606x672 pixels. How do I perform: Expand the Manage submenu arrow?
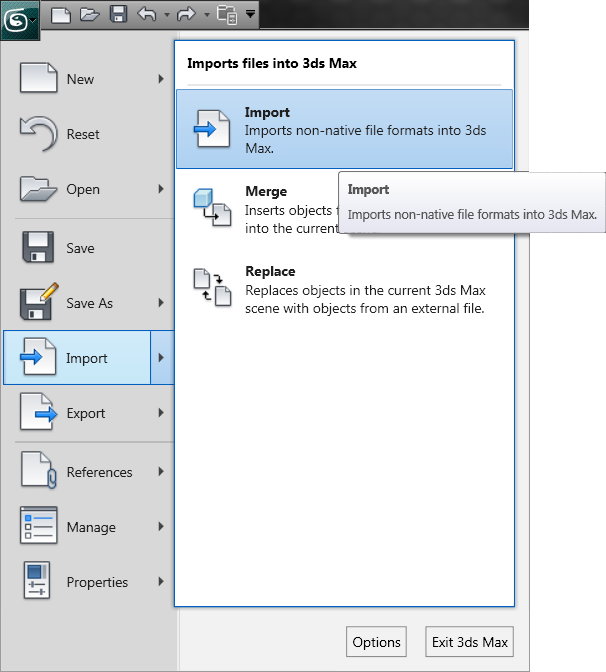161,526
